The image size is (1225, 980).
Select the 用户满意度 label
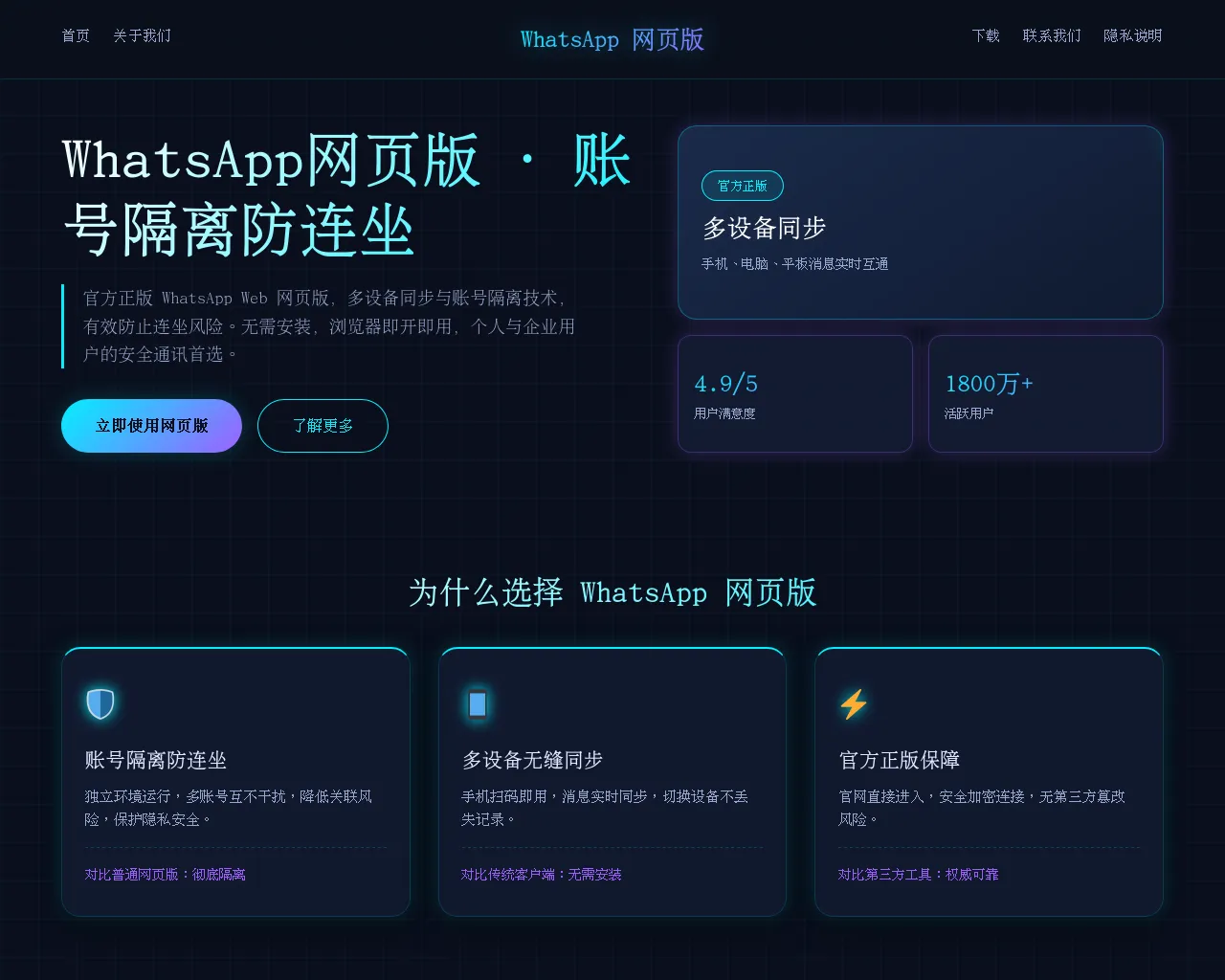[724, 413]
